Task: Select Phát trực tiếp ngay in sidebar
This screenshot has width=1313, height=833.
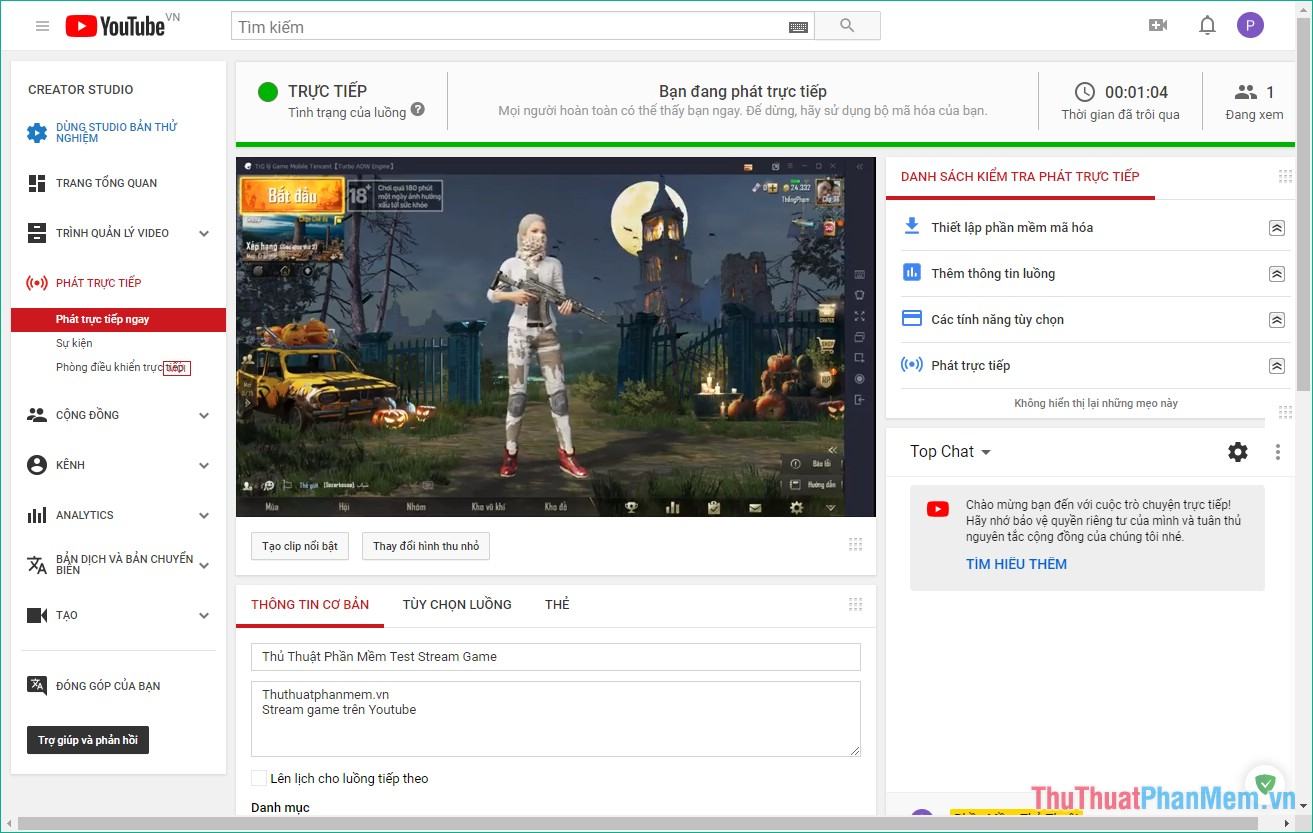Action: [118, 319]
